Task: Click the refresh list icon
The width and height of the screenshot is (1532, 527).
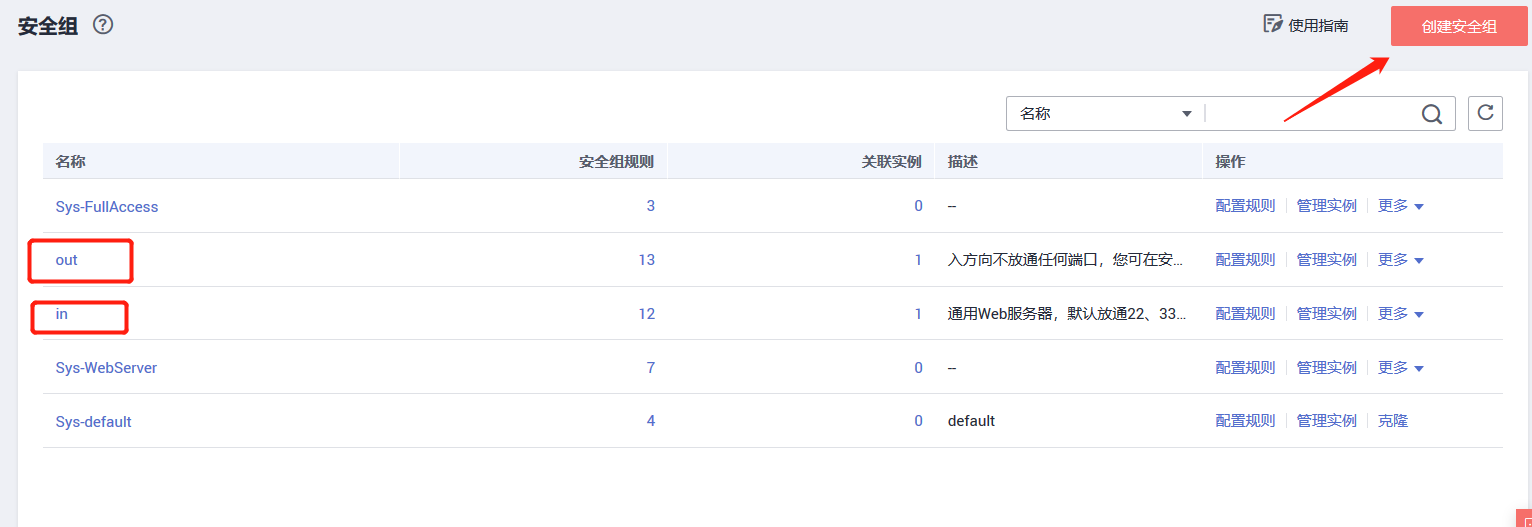Action: click(x=1485, y=113)
